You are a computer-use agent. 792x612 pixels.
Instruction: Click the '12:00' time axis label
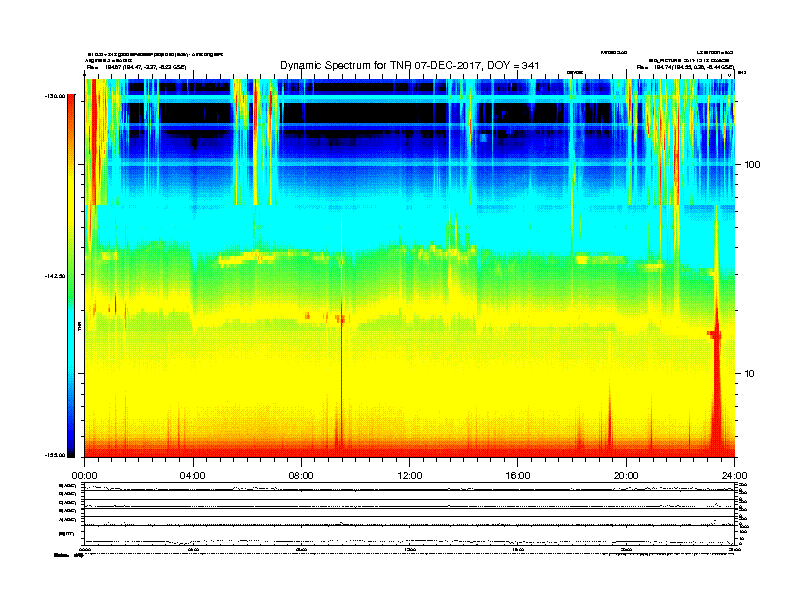click(410, 476)
